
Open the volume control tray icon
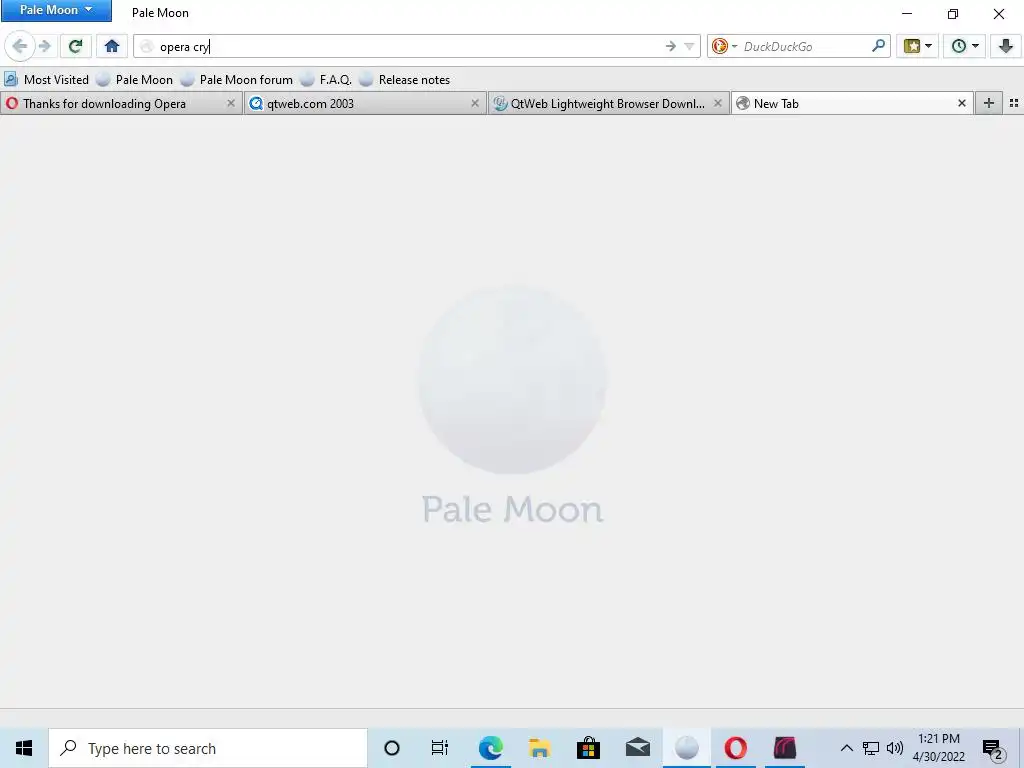[x=895, y=748]
